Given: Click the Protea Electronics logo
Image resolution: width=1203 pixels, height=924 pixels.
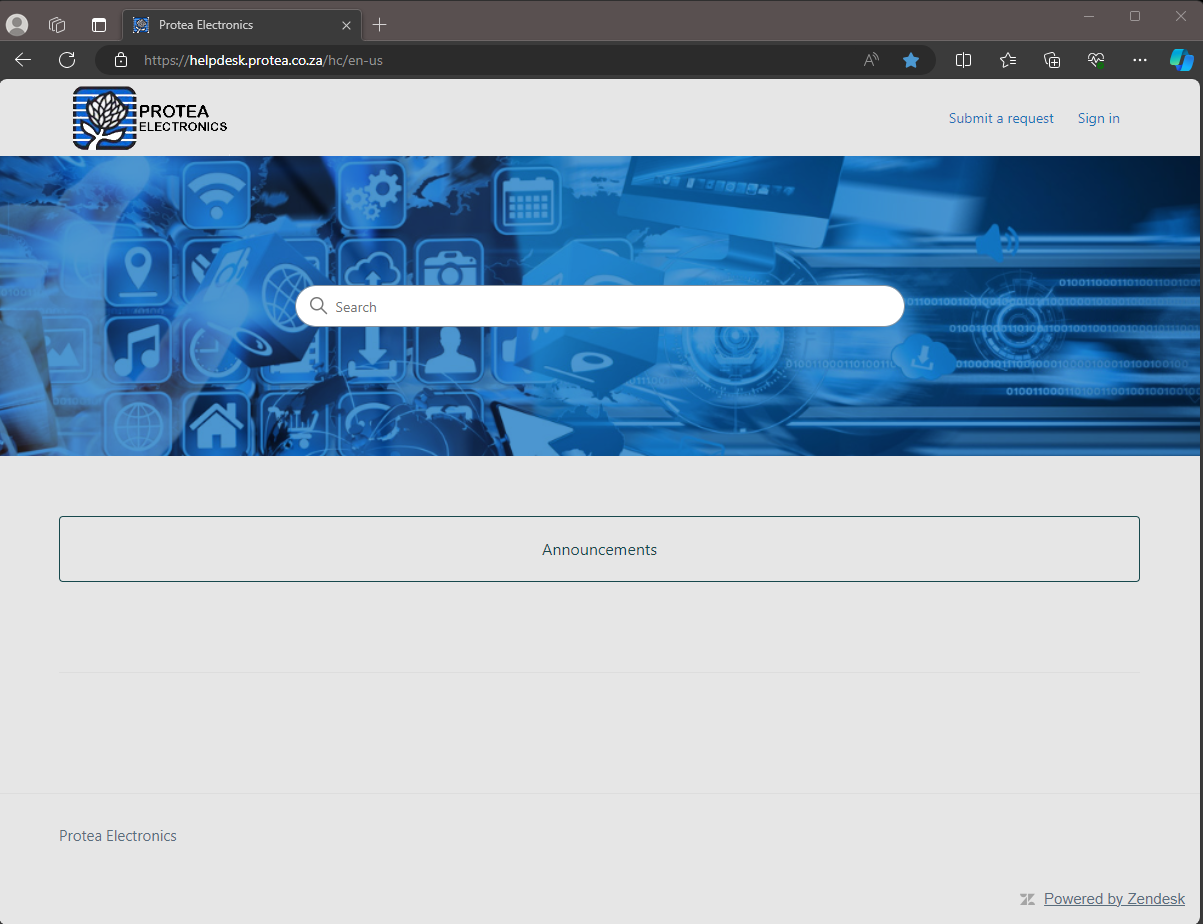Looking at the screenshot, I should pyautogui.click(x=148, y=117).
